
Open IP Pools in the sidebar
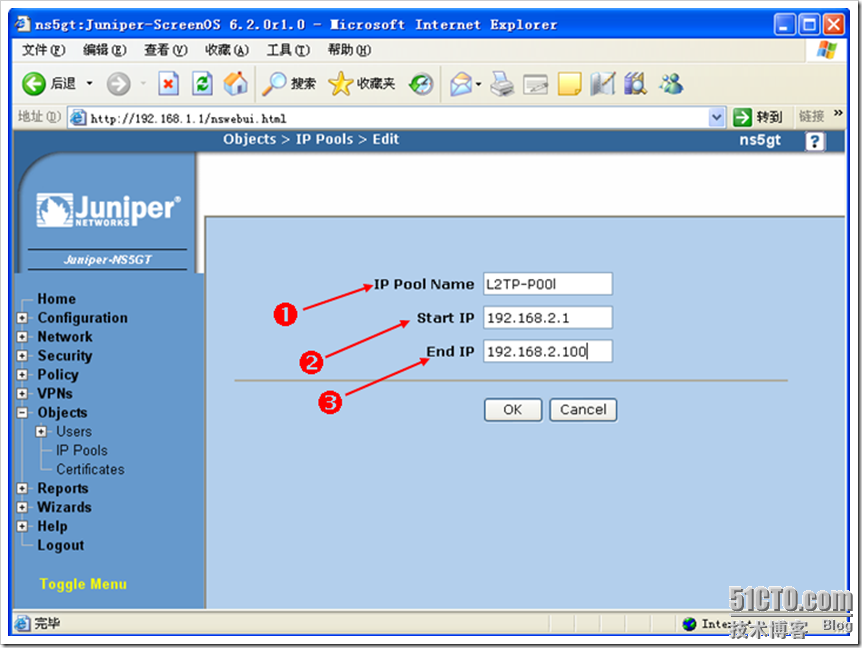(82, 451)
